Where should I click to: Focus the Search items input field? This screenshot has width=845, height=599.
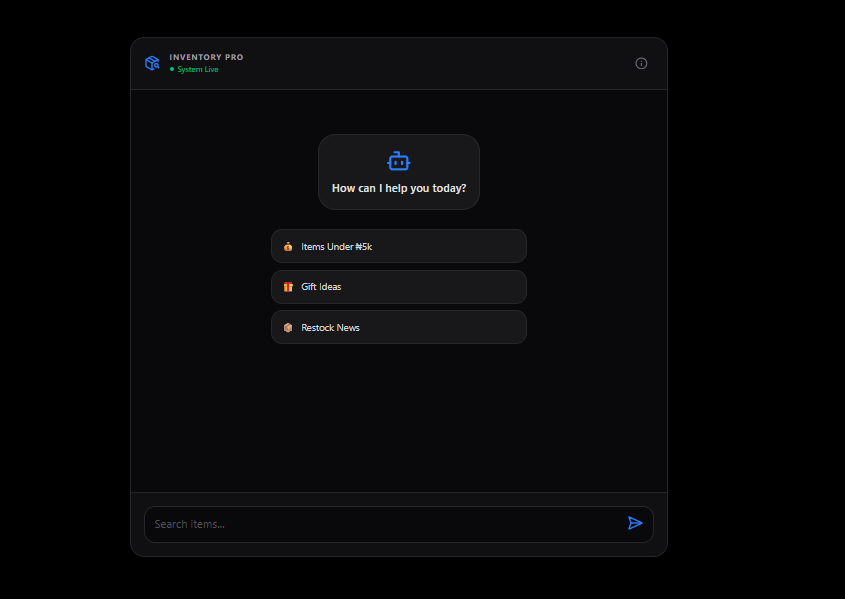pos(385,524)
